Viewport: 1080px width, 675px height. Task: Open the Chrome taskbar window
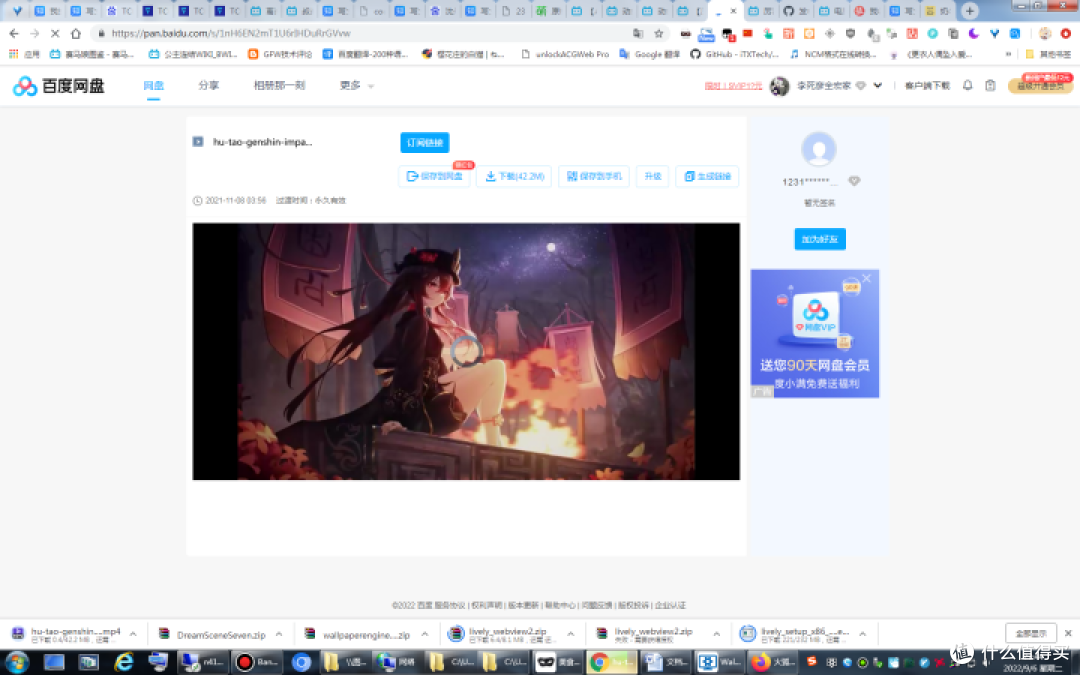click(612, 663)
